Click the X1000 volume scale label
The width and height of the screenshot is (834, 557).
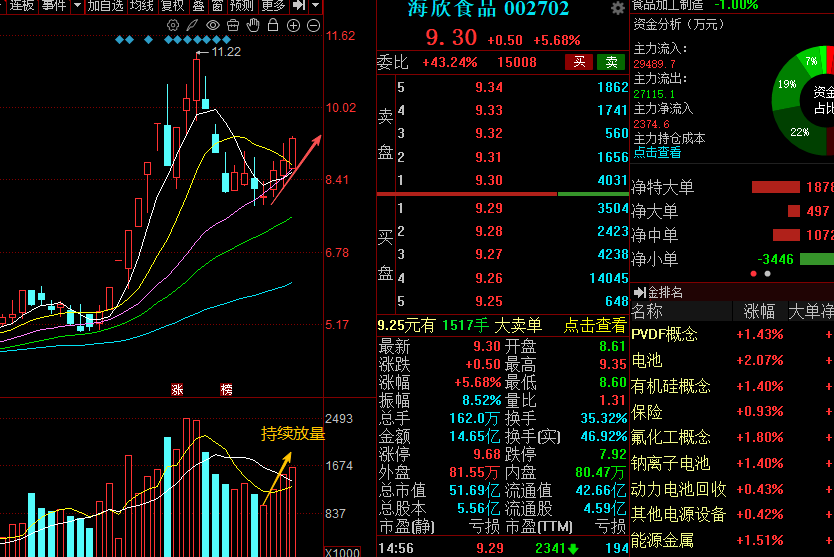[343, 552]
